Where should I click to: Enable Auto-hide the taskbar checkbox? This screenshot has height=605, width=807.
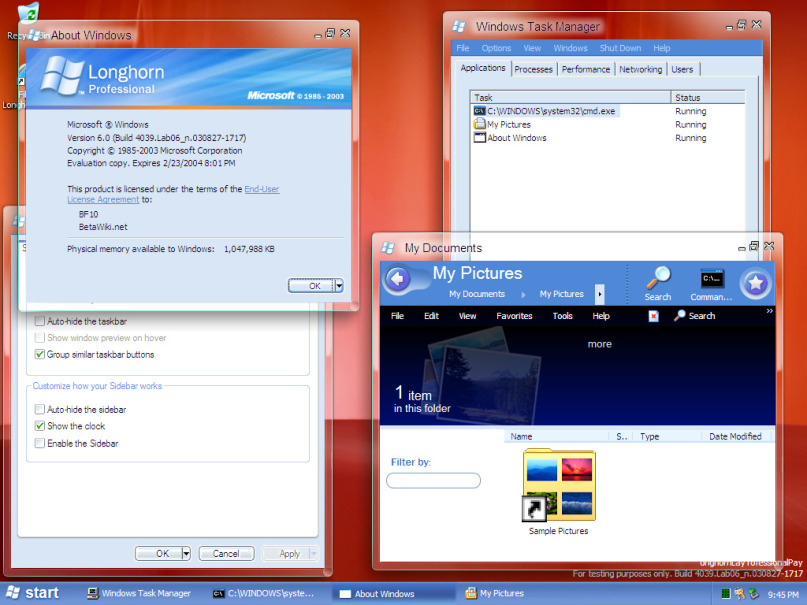pos(40,321)
